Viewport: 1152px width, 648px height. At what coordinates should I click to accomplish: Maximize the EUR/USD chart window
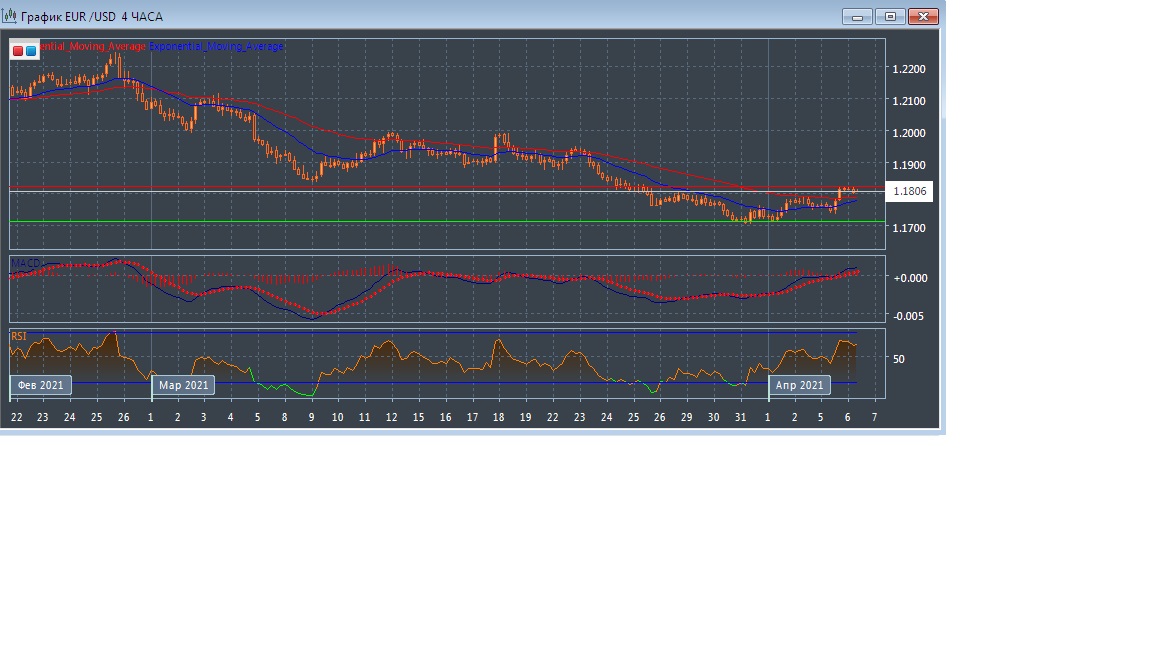point(890,17)
